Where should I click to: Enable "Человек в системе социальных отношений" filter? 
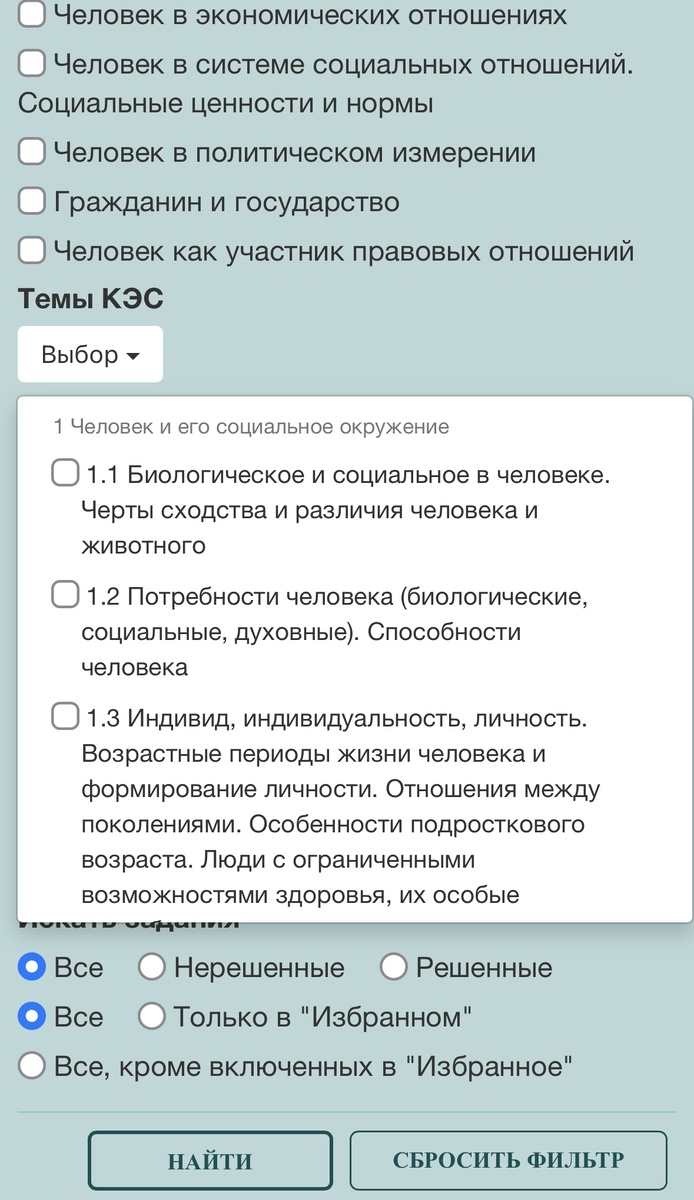31,62
